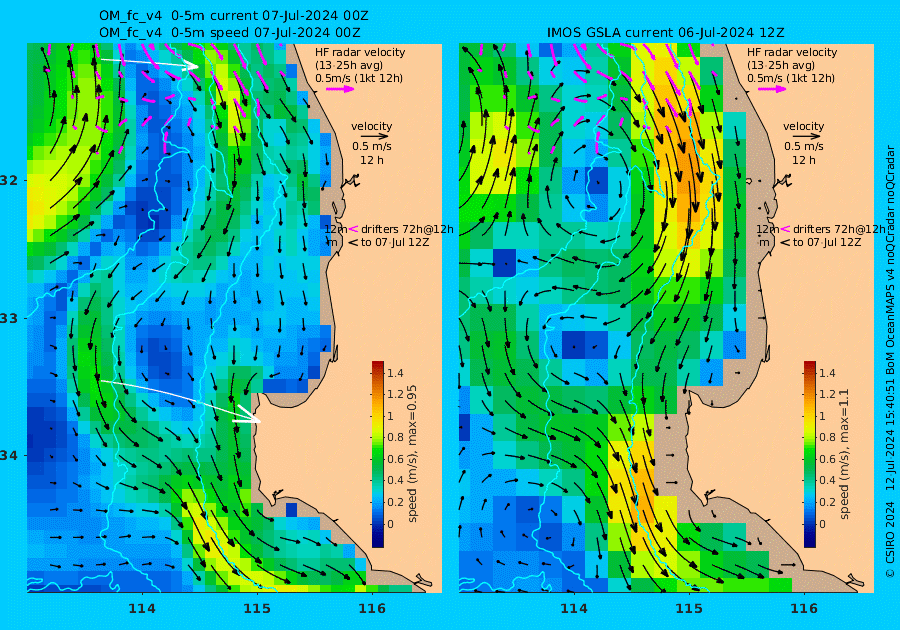Click the black velocity scale arrow in right map
Image resolution: width=900 pixels, height=630 pixels.
[x=806, y=137]
